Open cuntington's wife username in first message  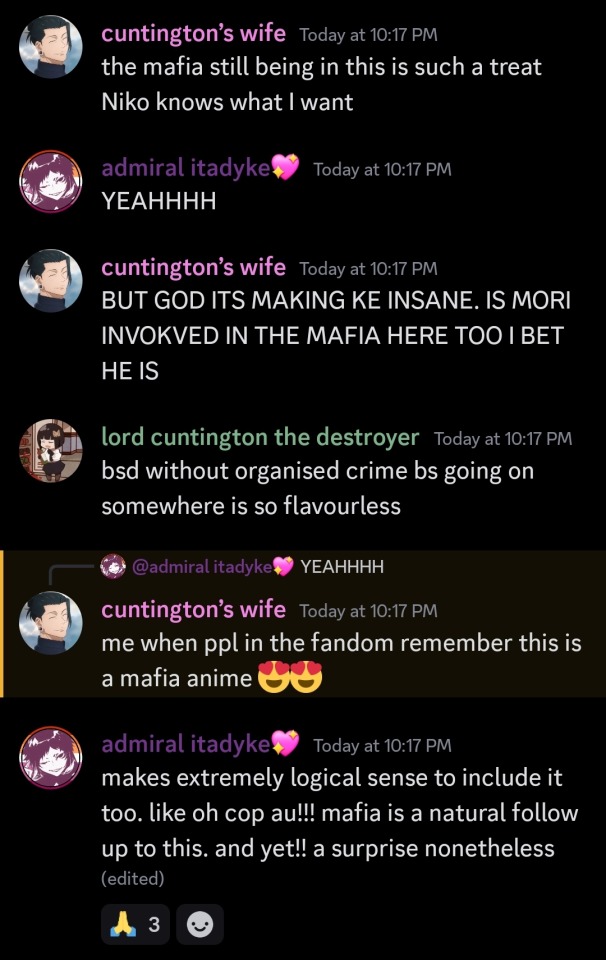(x=193, y=34)
